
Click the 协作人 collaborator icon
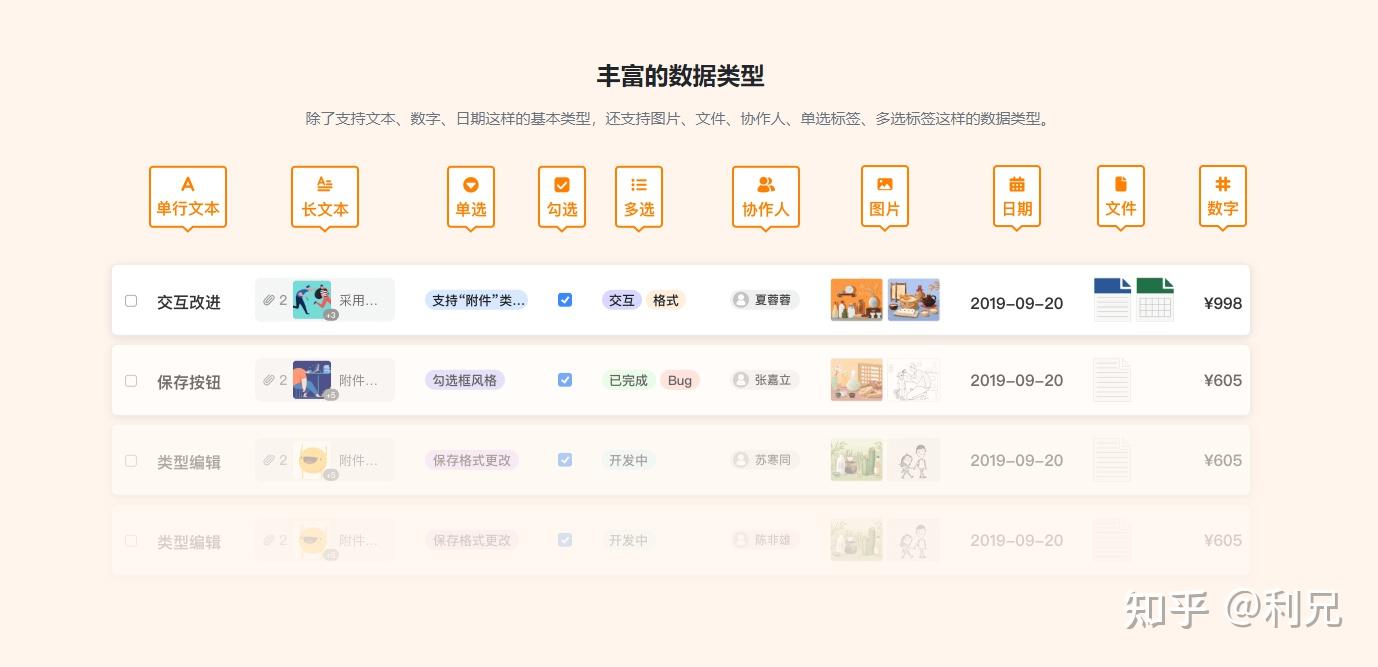765,185
